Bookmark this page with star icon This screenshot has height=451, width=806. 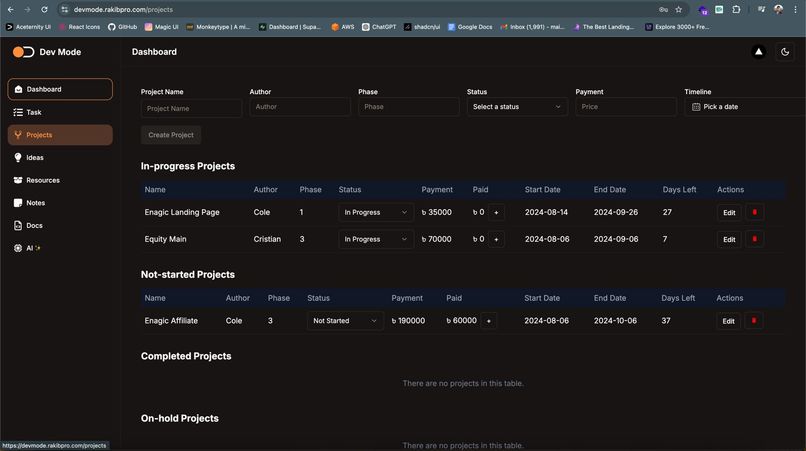coord(679,9)
